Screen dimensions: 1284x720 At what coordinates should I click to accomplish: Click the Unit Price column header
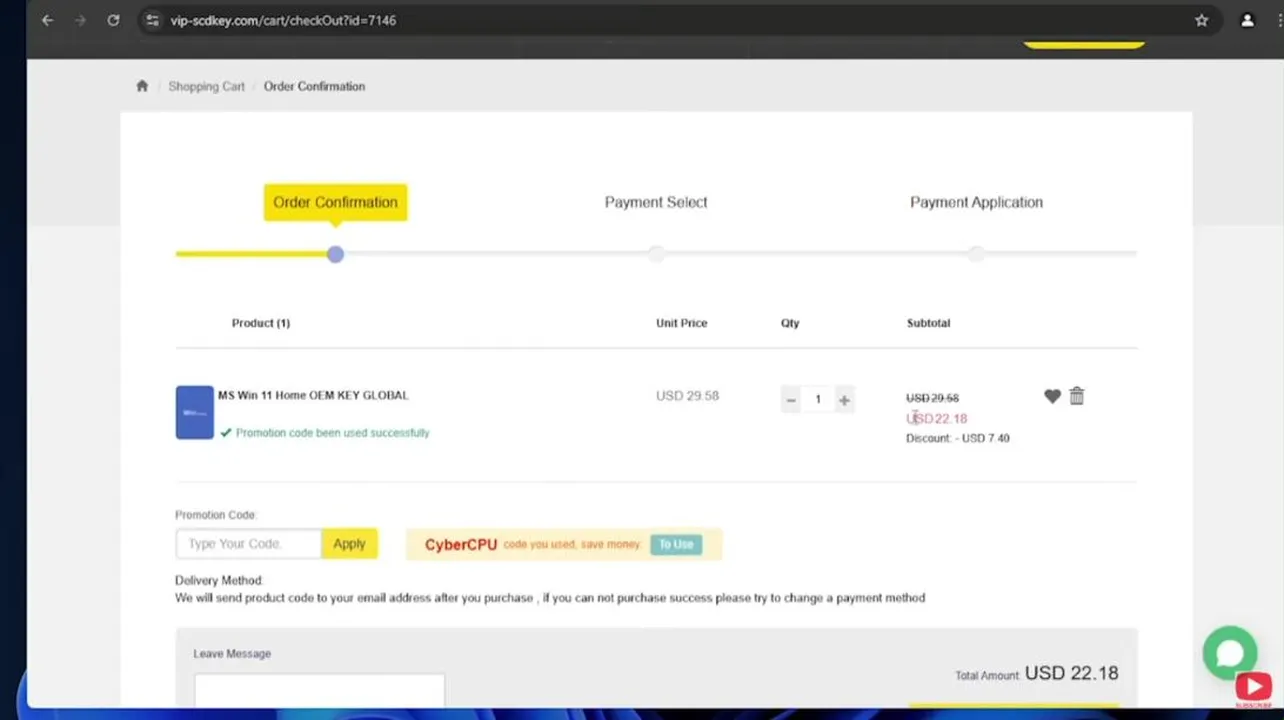tap(681, 323)
